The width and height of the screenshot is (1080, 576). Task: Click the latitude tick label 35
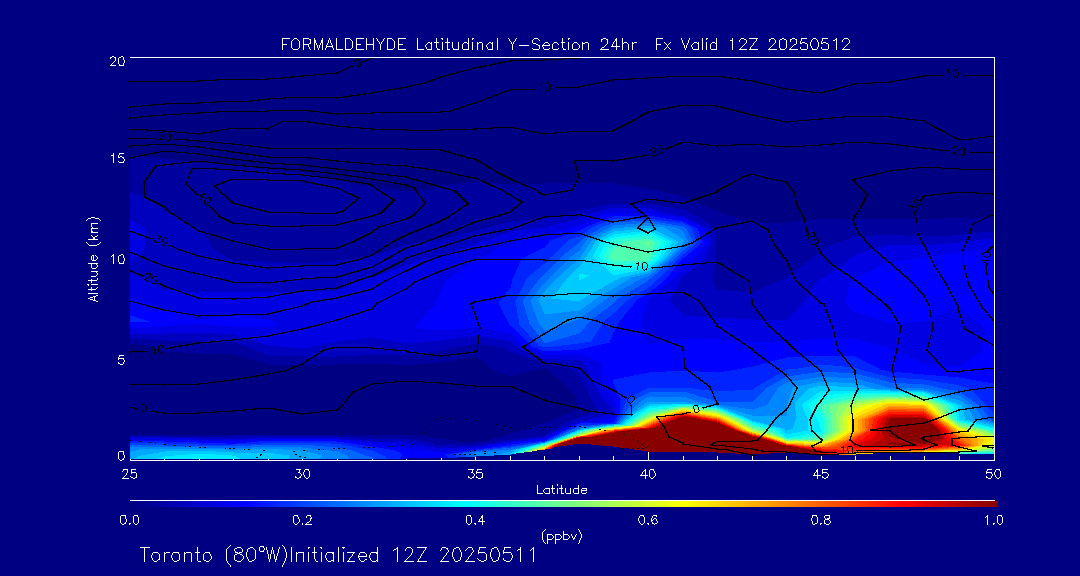[x=475, y=474]
